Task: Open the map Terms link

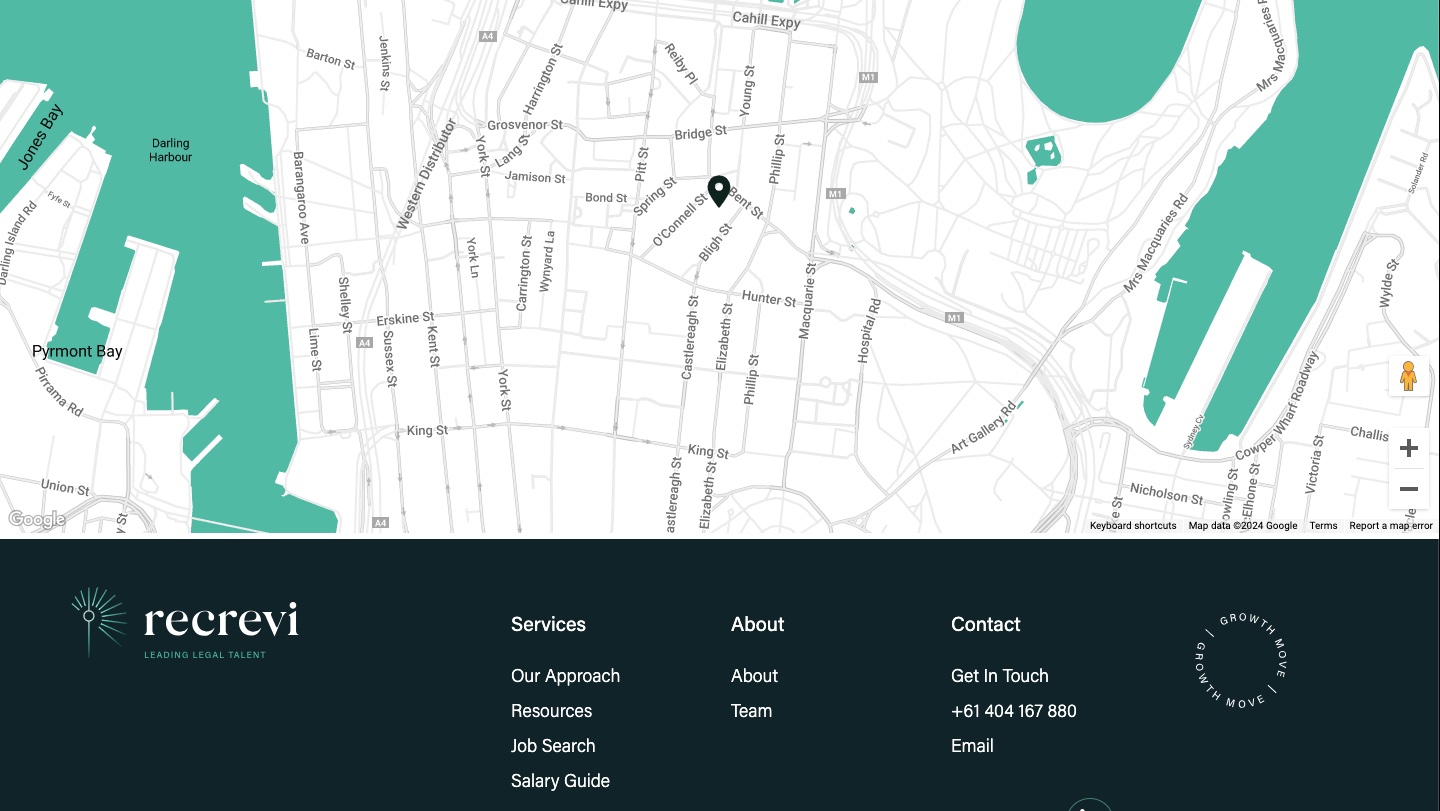Action: 1322,526
